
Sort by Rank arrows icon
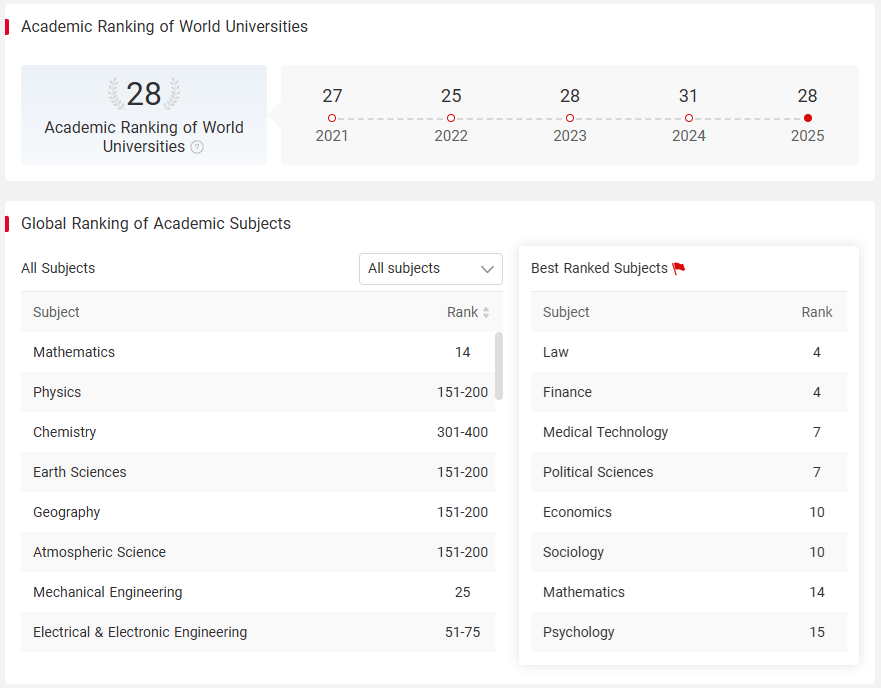pos(486,313)
